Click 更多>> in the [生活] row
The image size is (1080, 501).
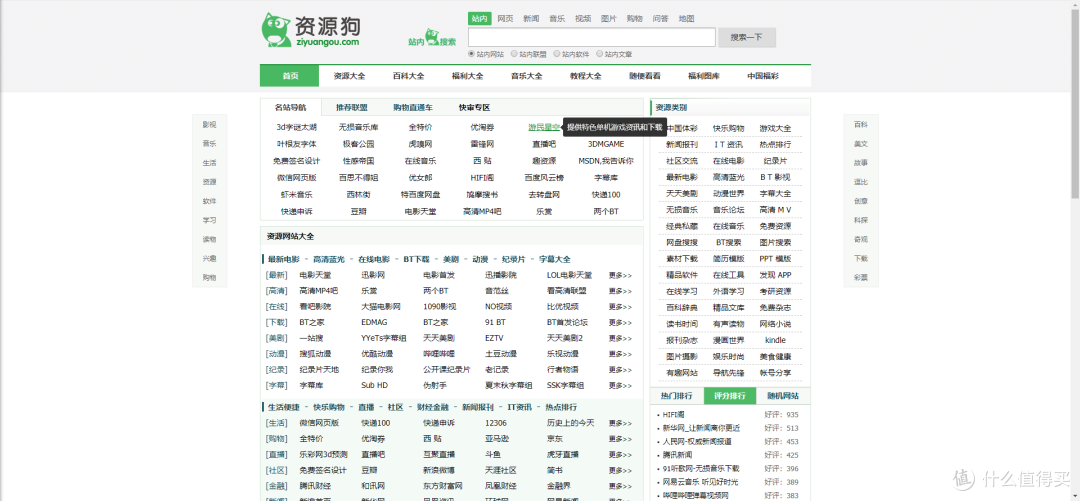[x=620, y=423]
